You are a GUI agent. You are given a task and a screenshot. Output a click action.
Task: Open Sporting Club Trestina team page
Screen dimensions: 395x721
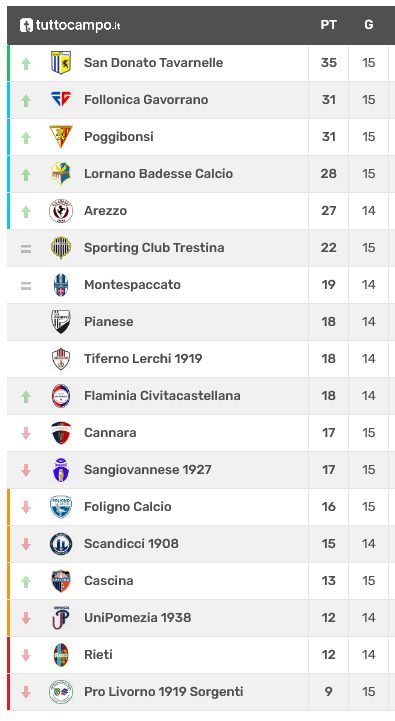click(154, 247)
